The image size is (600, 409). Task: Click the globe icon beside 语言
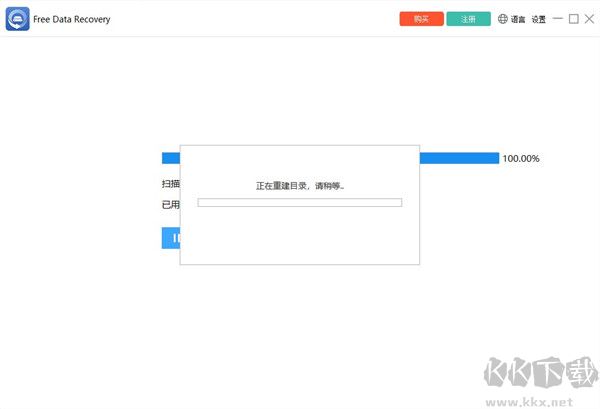502,19
